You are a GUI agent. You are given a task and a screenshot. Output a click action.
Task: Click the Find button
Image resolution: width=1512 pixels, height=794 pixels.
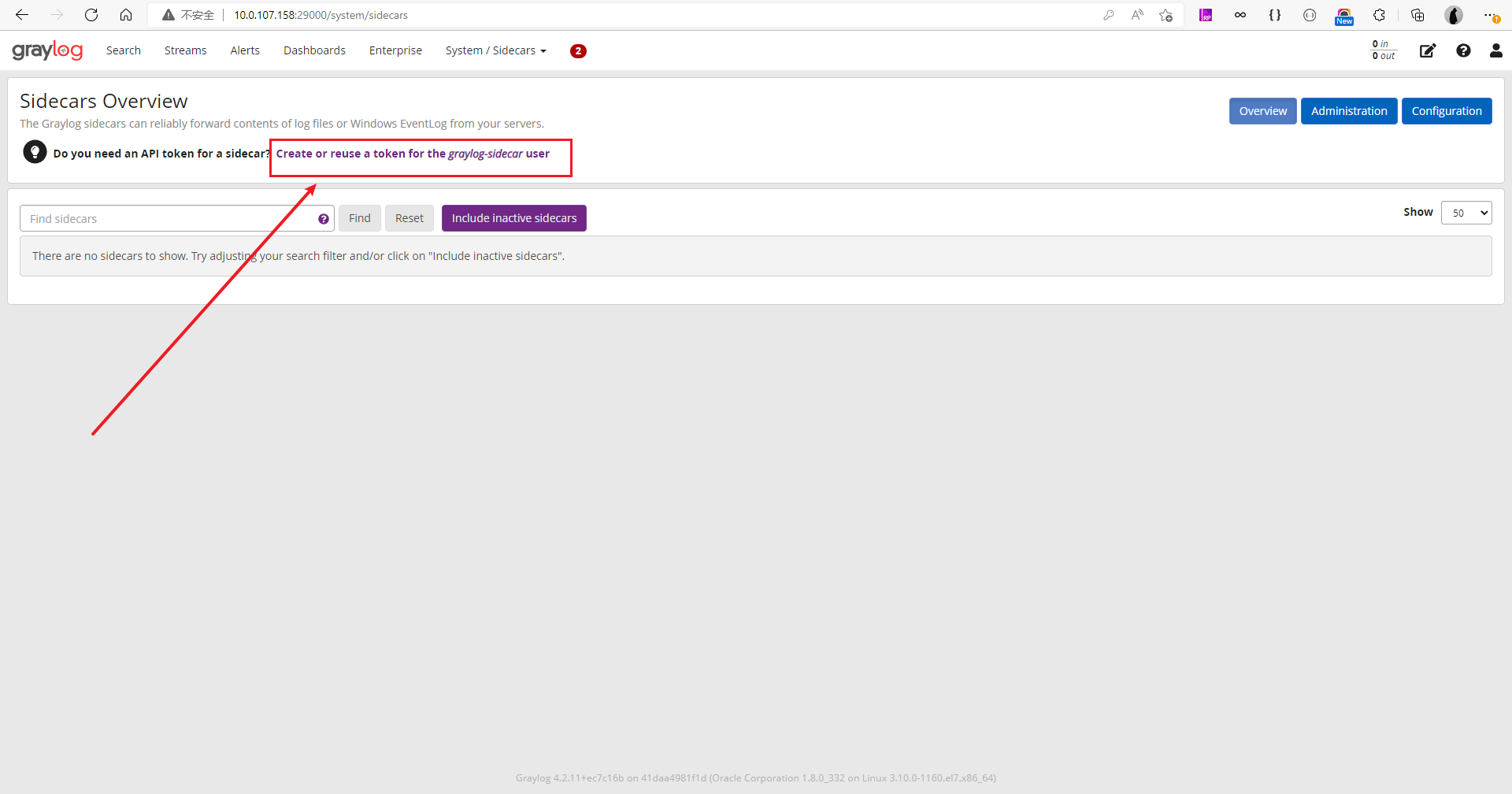[360, 218]
